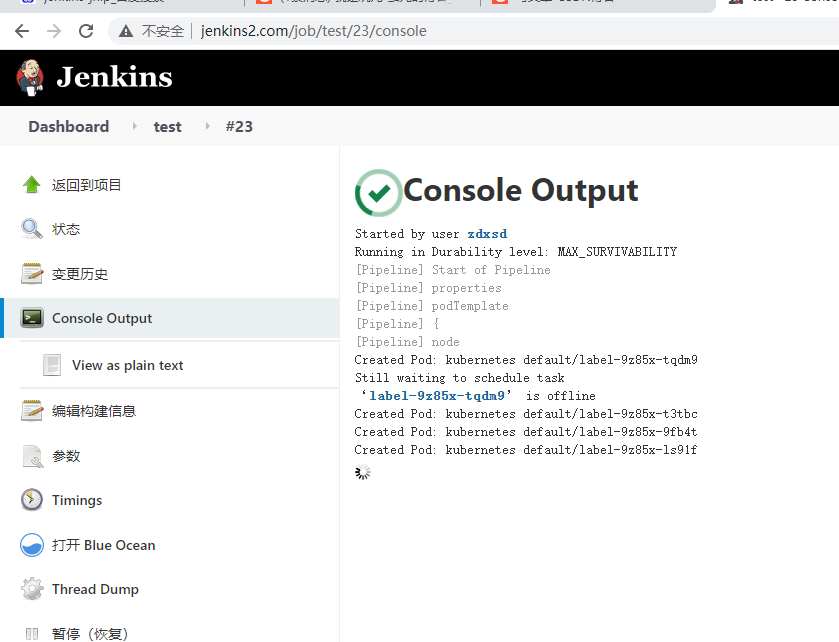839x642 pixels.
Task: Click the Console Output heading
Action: (x=521, y=190)
